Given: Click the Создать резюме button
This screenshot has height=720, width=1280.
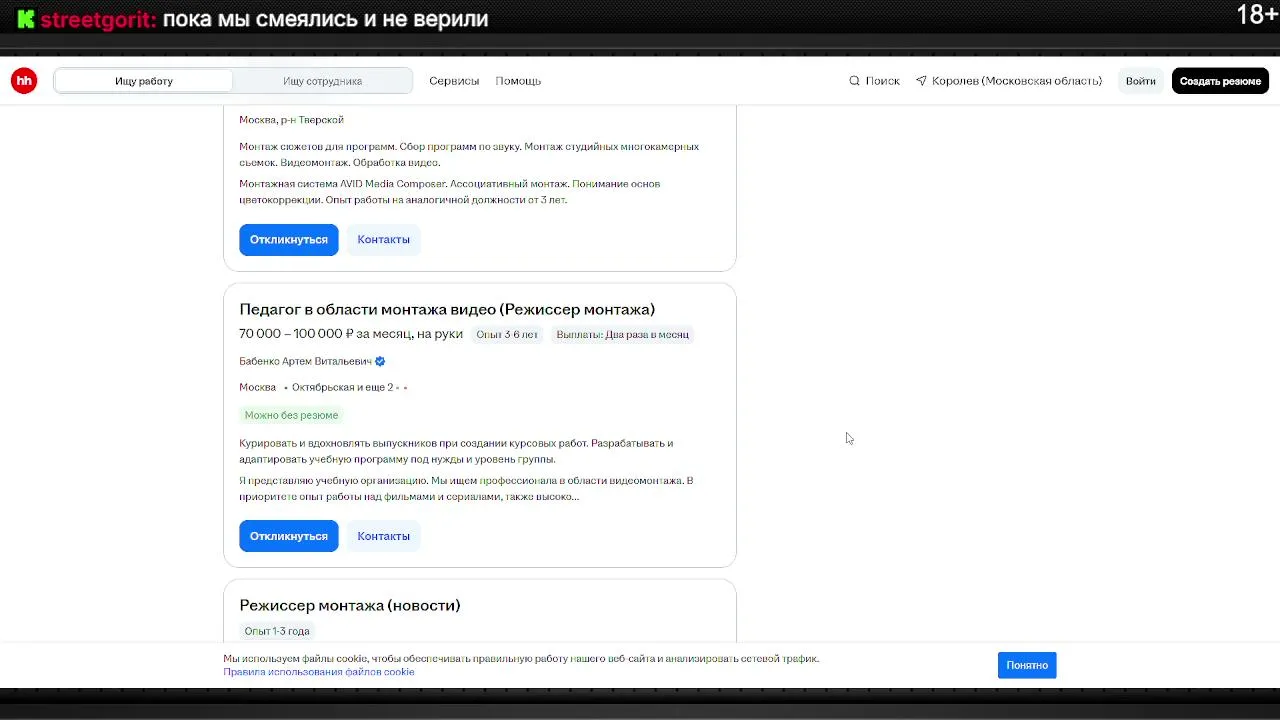Looking at the screenshot, I should pyautogui.click(x=1220, y=81).
